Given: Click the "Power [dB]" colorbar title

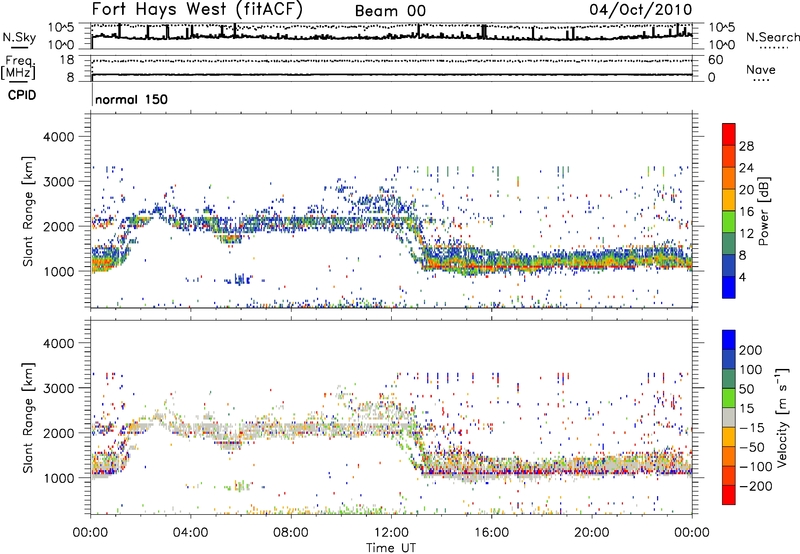Looking at the screenshot, I should 764,211.
